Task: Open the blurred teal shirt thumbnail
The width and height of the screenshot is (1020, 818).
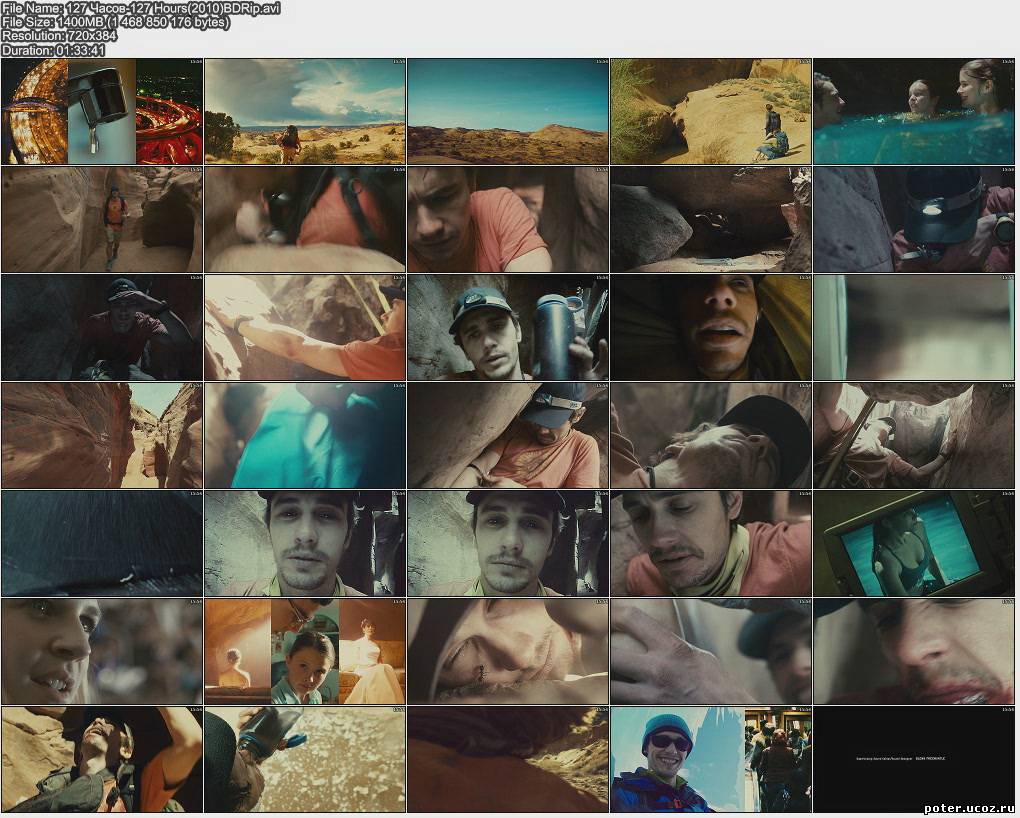Action: (x=304, y=435)
